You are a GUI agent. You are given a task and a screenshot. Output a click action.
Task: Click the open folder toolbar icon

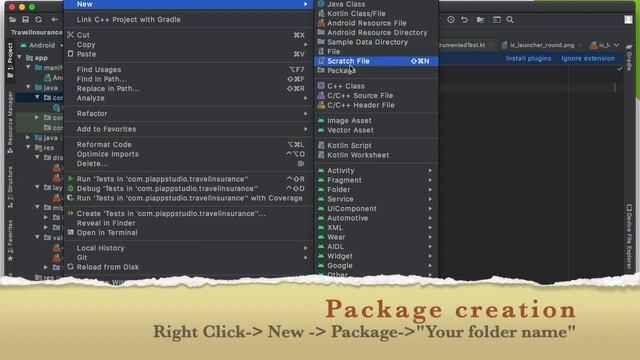point(13,20)
